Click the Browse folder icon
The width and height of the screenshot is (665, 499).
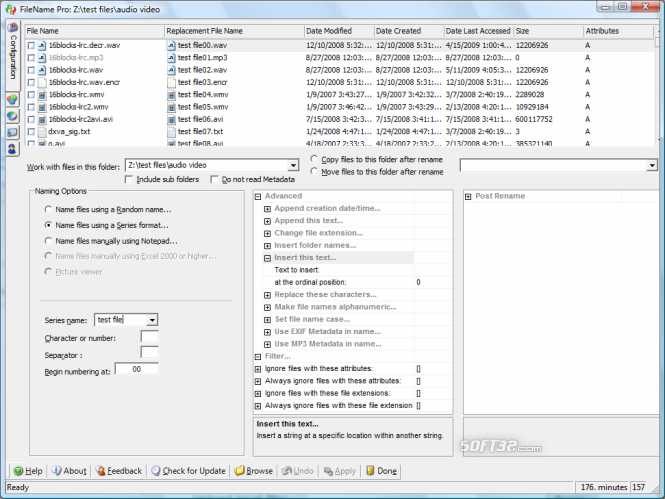tap(240, 471)
